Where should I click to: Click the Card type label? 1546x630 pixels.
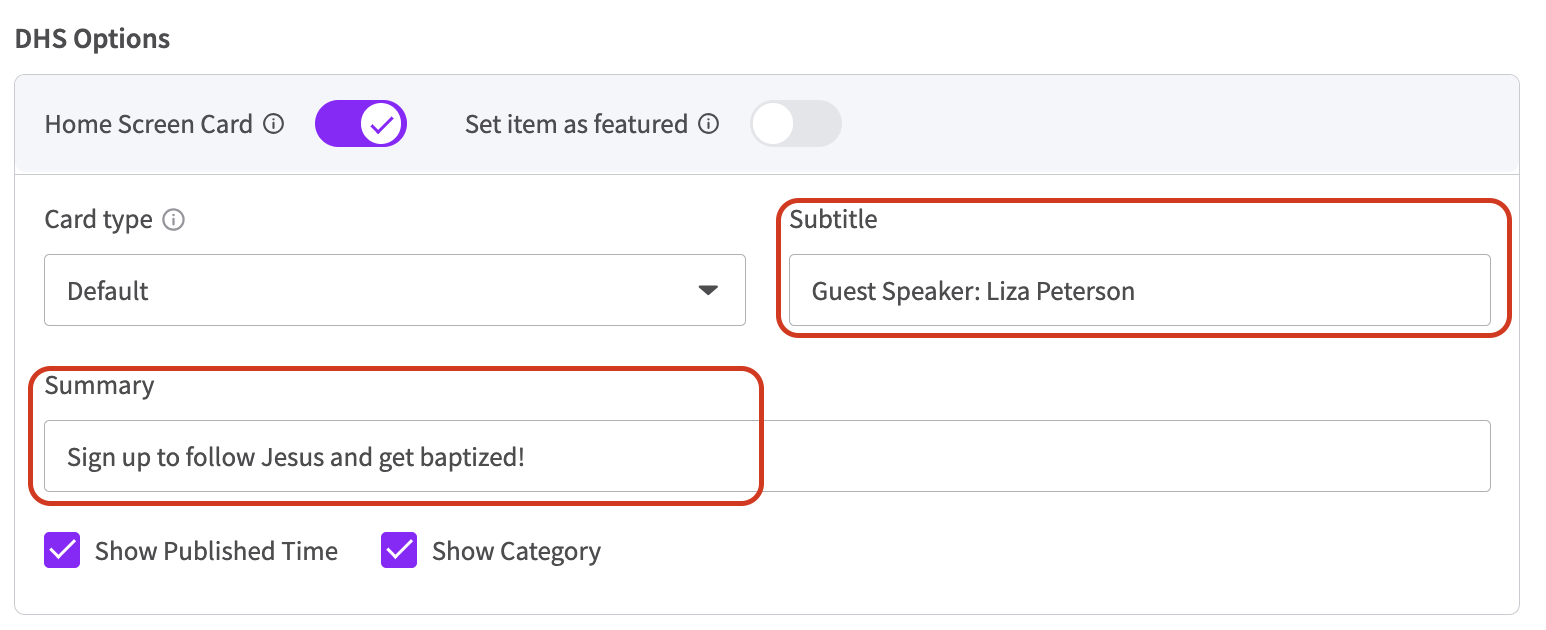(x=99, y=220)
